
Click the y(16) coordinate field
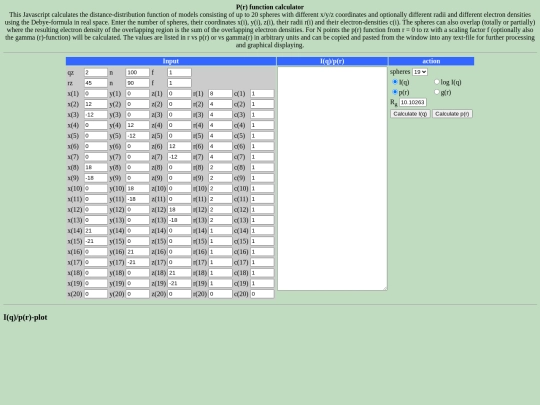(x=137, y=252)
